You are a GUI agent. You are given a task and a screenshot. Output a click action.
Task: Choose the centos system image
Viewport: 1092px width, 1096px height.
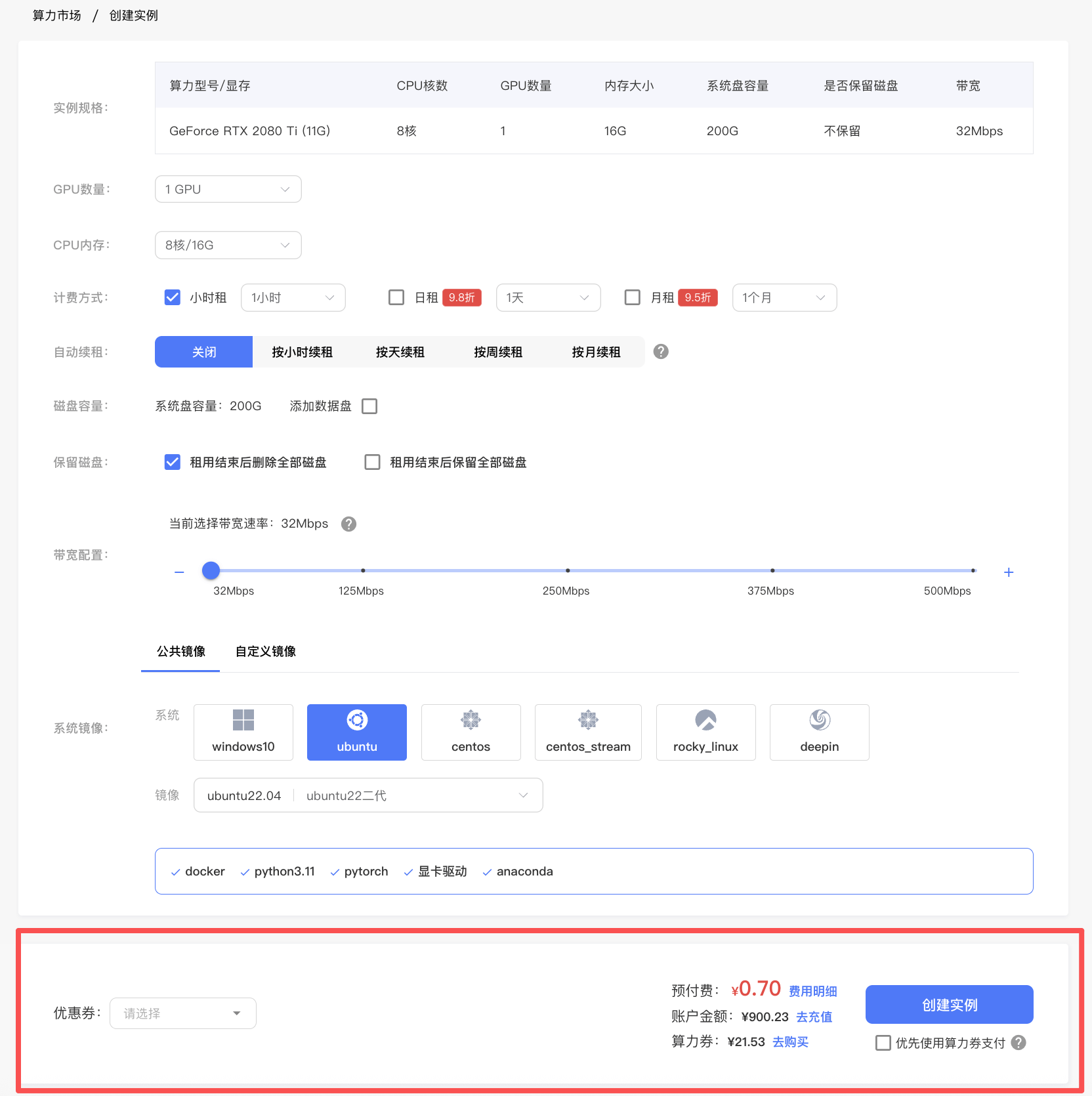point(471,732)
